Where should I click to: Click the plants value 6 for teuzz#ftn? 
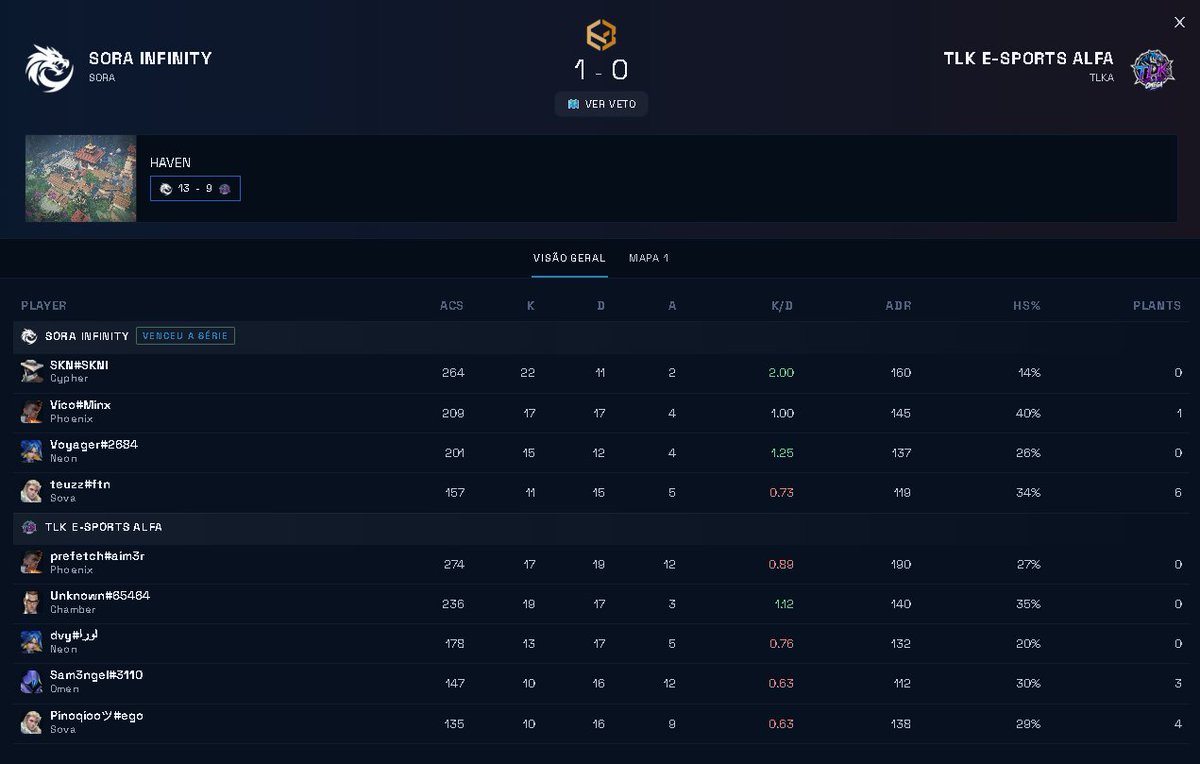coord(1179,493)
